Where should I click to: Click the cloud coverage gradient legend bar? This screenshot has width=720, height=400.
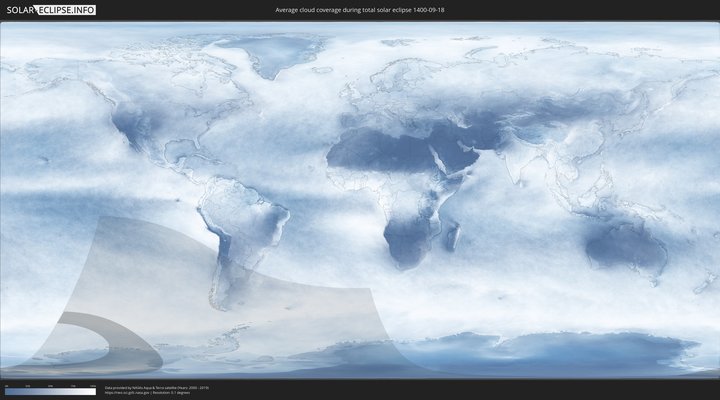pos(50,392)
